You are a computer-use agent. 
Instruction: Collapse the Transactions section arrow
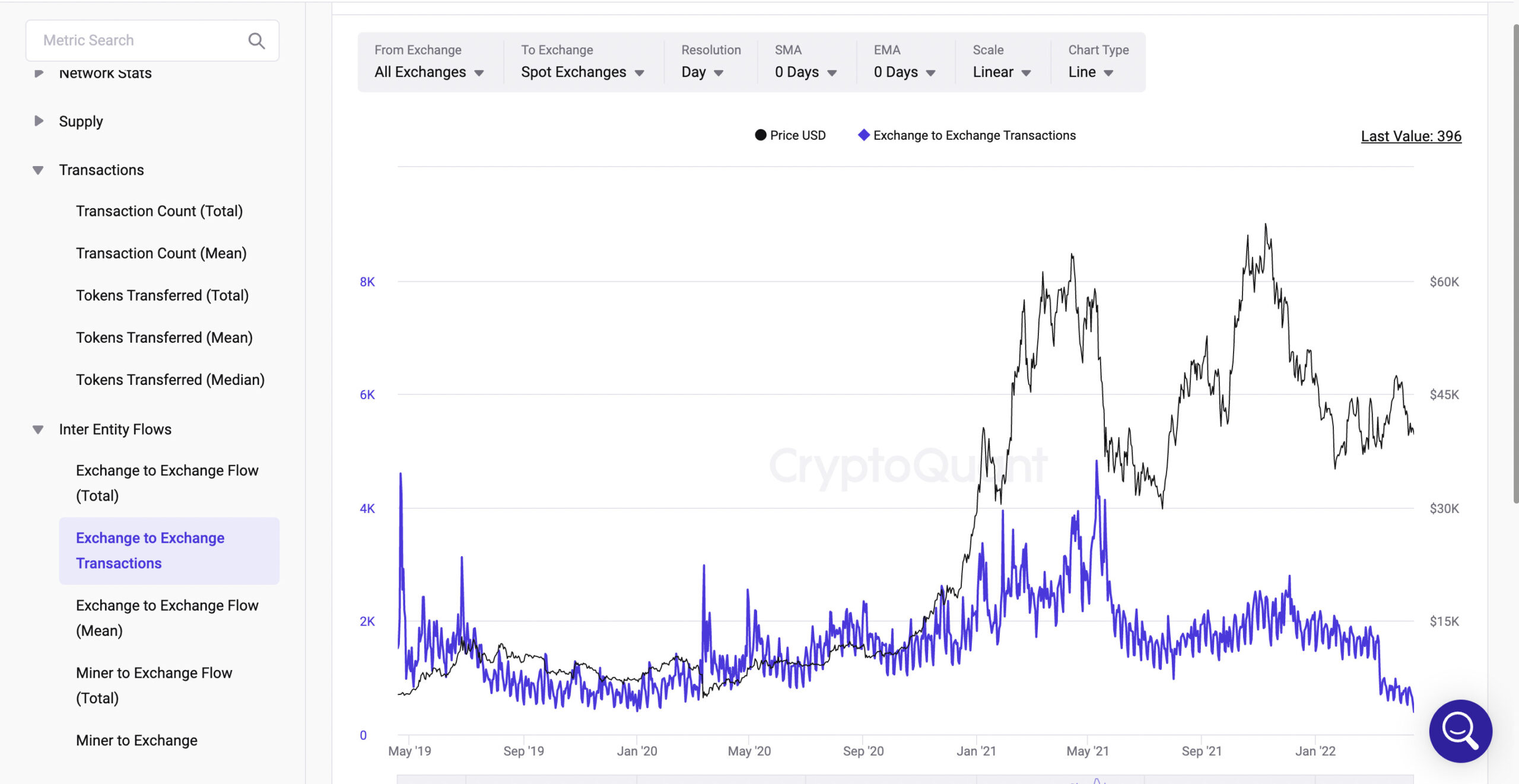38,170
